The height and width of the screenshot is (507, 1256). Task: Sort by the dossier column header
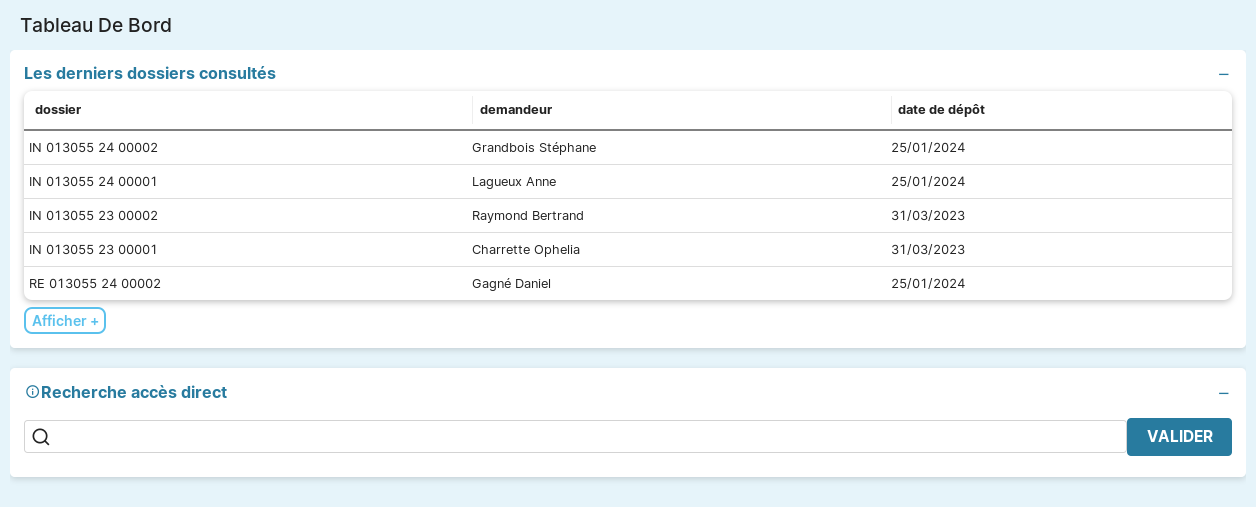point(58,110)
